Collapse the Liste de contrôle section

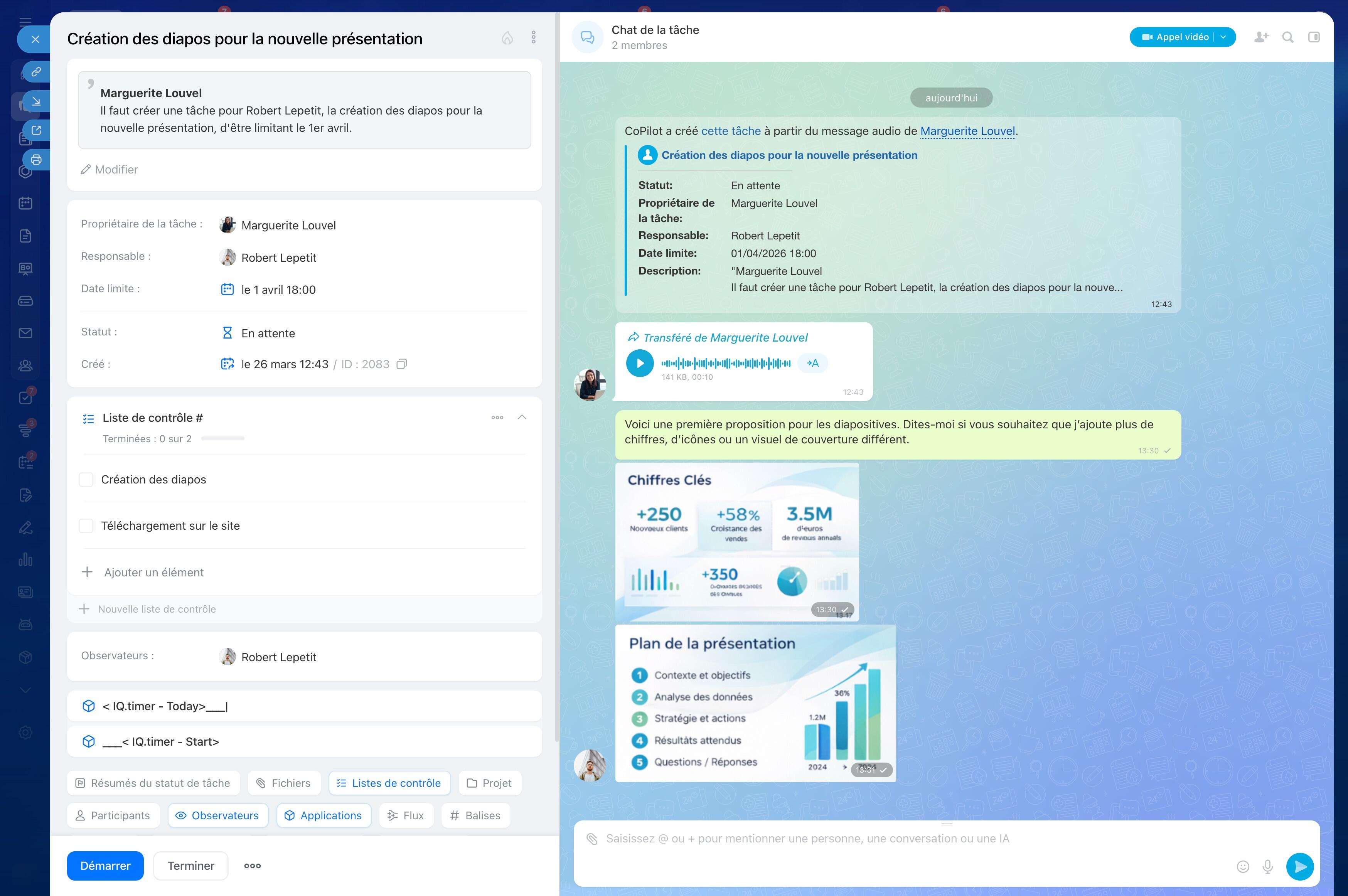tap(522, 417)
